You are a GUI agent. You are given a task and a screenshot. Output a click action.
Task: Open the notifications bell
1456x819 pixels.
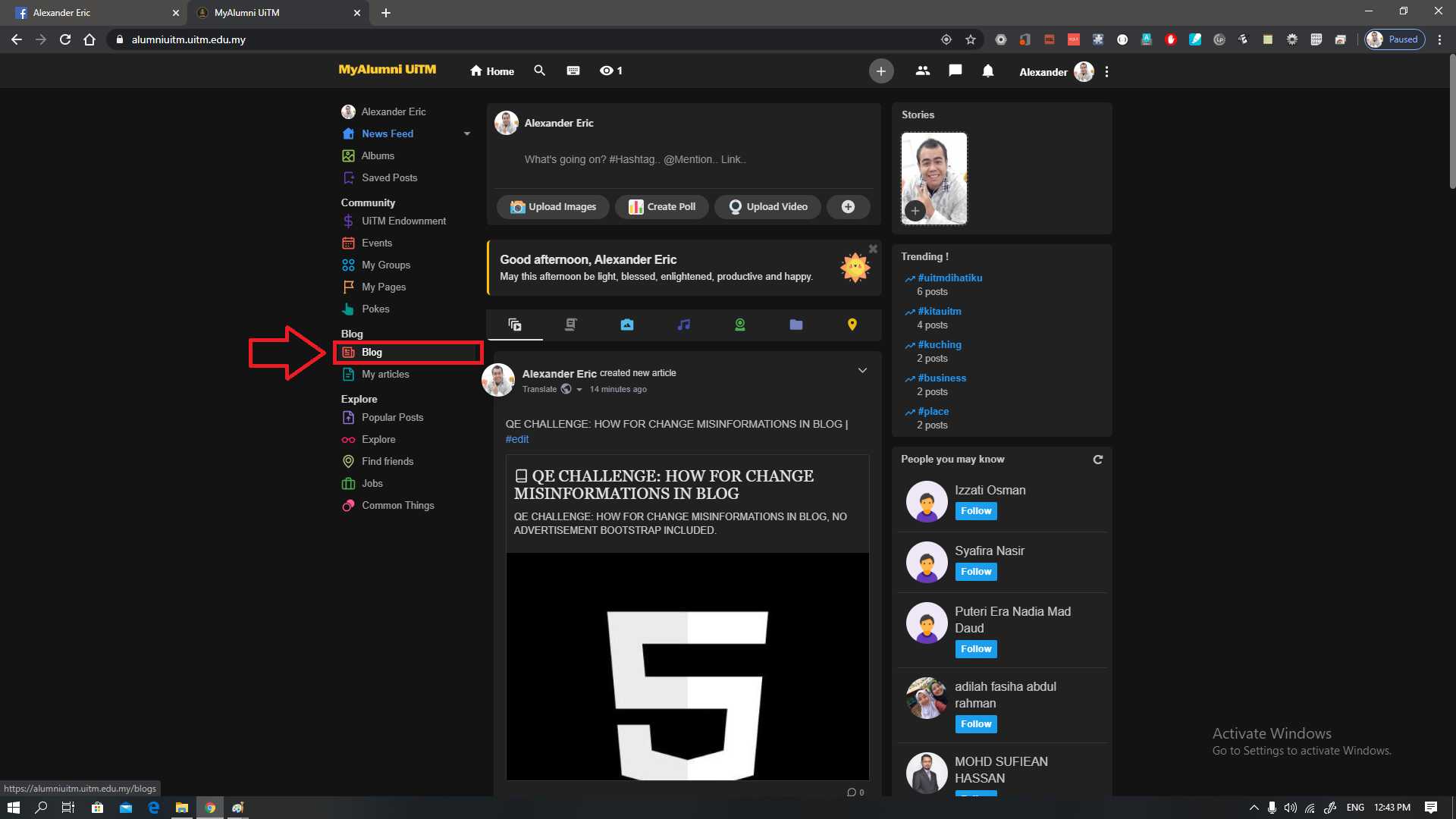pyautogui.click(x=987, y=71)
